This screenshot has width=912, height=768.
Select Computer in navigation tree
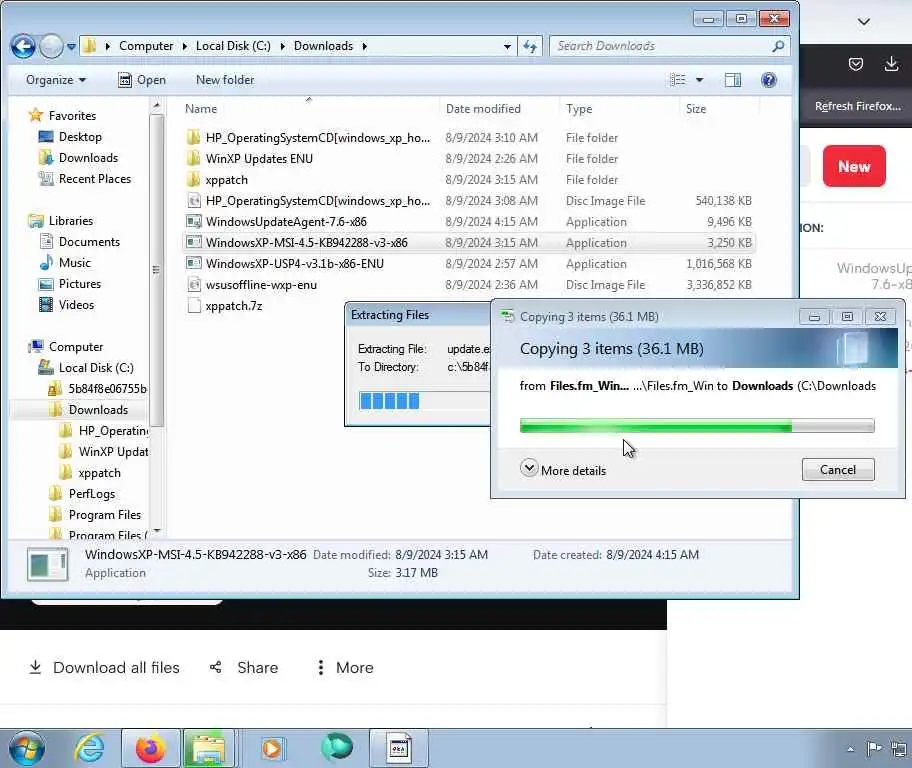(76, 346)
